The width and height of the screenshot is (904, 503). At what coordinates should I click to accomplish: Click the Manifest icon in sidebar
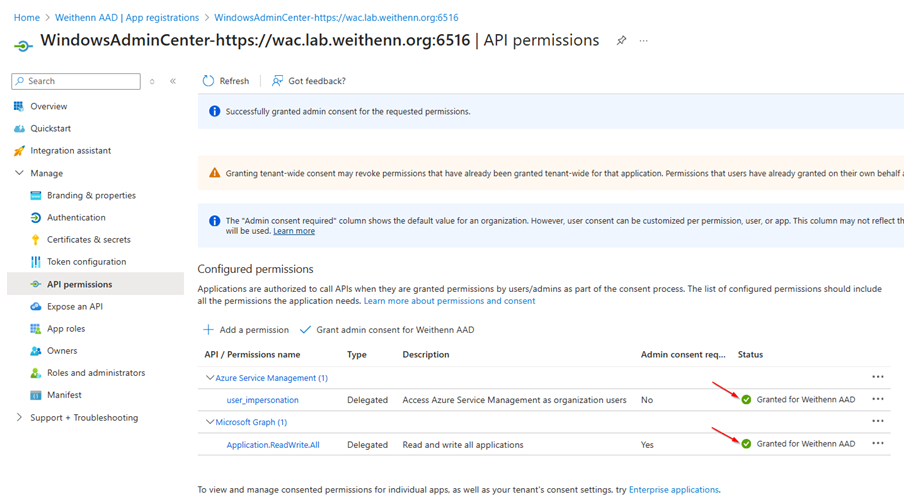pos(36,395)
